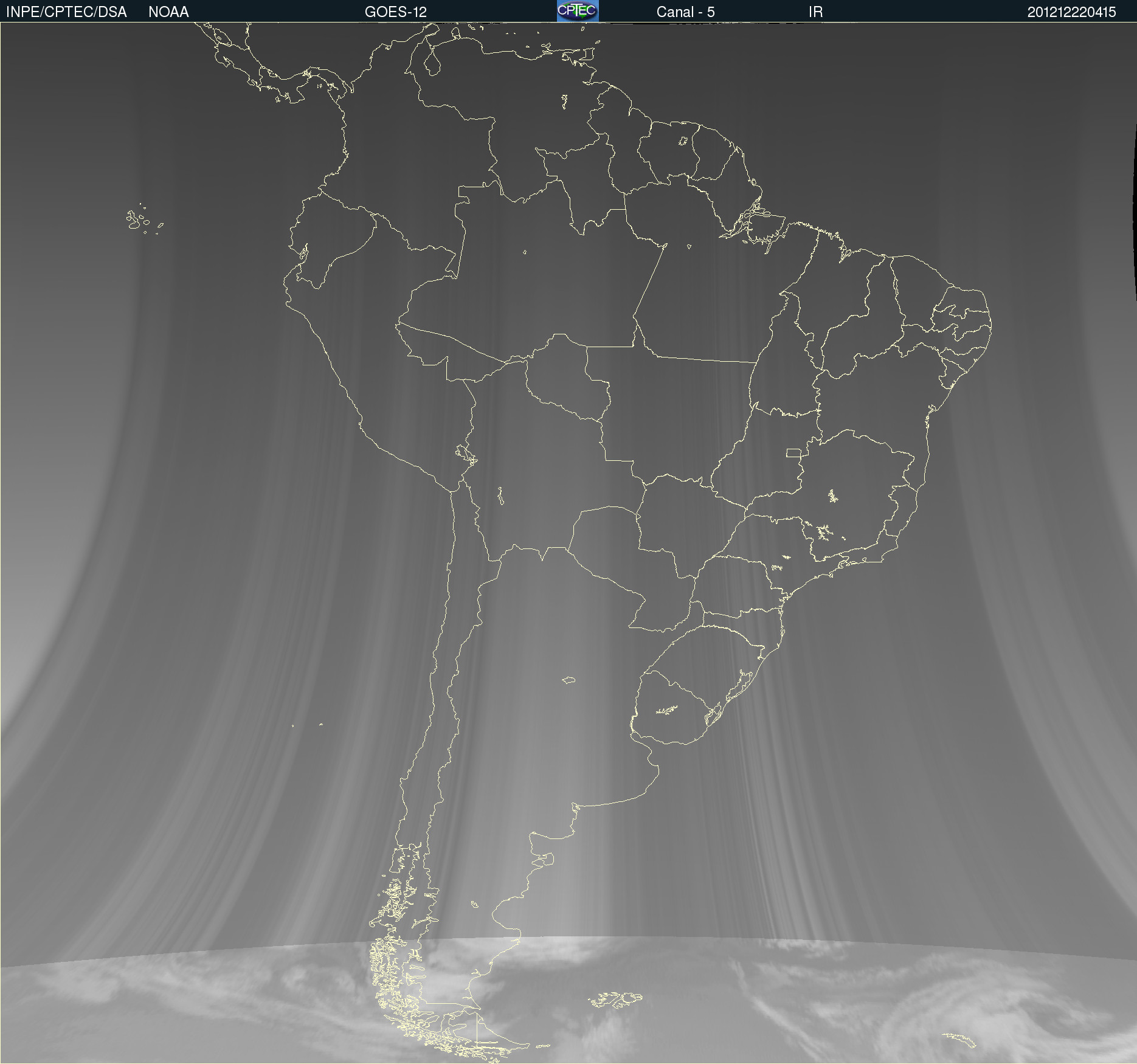Click the NOAA label in the header
The width and height of the screenshot is (1137, 1064).
click(x=168, y=12)
